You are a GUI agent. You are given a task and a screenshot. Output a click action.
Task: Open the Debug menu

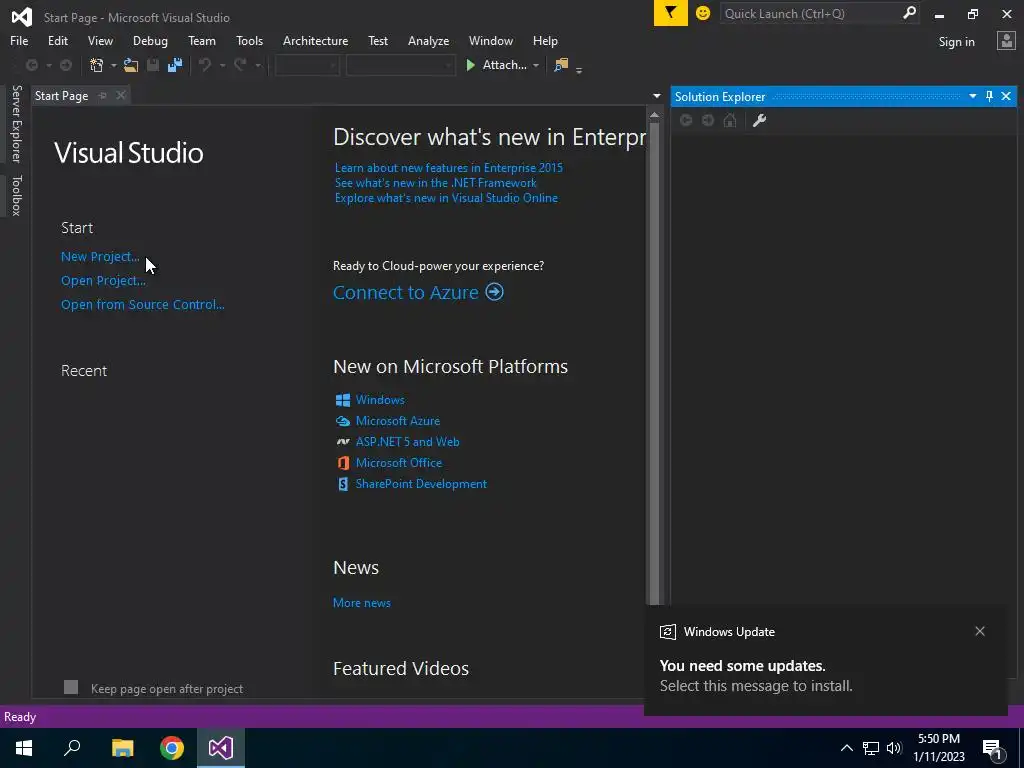(x=150, y=40)
